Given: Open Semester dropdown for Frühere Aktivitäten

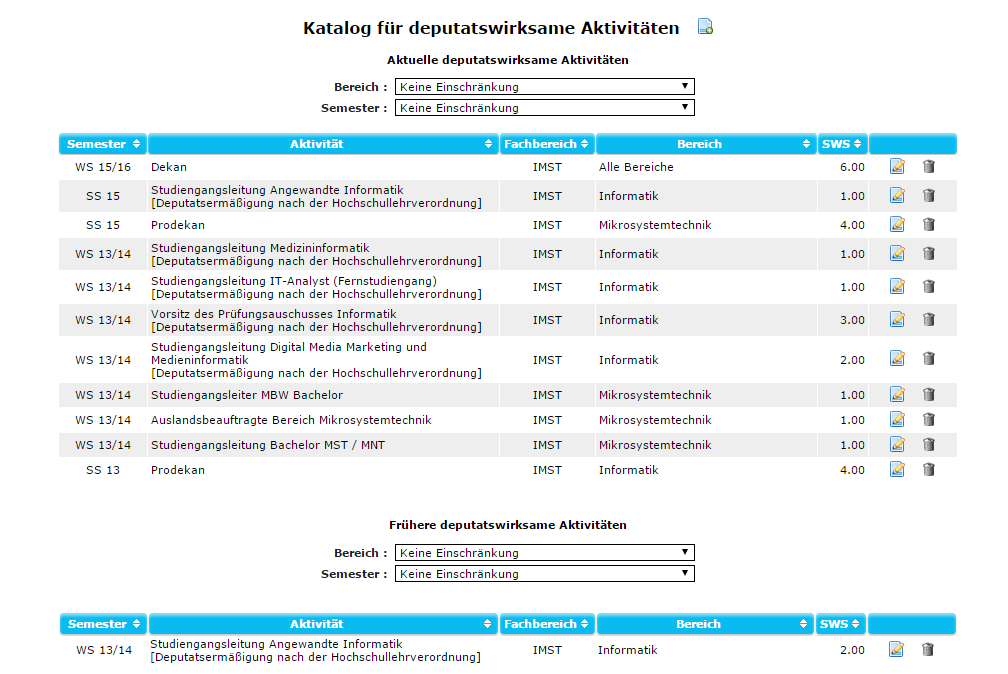Looking at the screenshot, I should (544, 574).
